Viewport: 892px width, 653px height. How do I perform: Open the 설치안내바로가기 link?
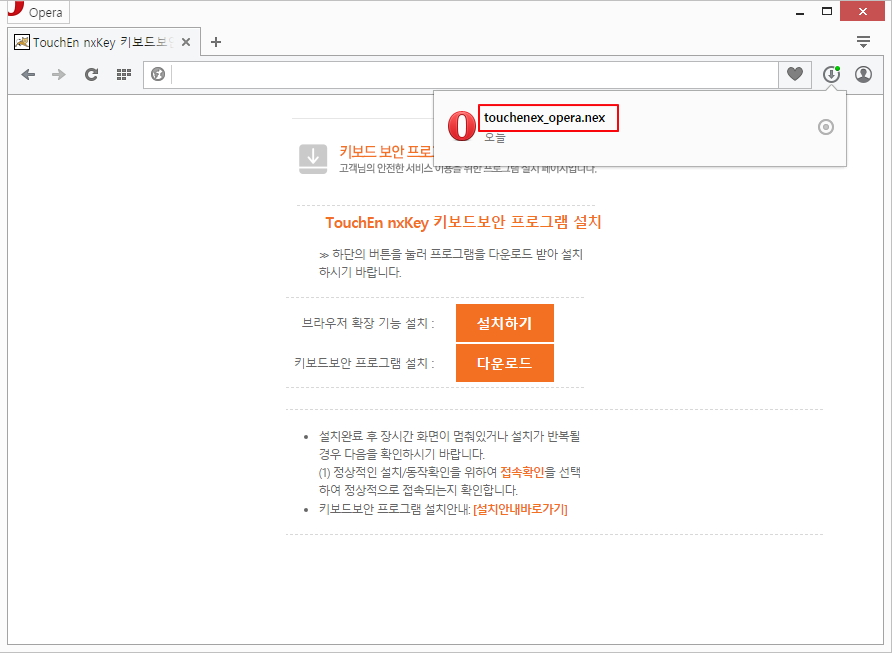tap(521, 509)
